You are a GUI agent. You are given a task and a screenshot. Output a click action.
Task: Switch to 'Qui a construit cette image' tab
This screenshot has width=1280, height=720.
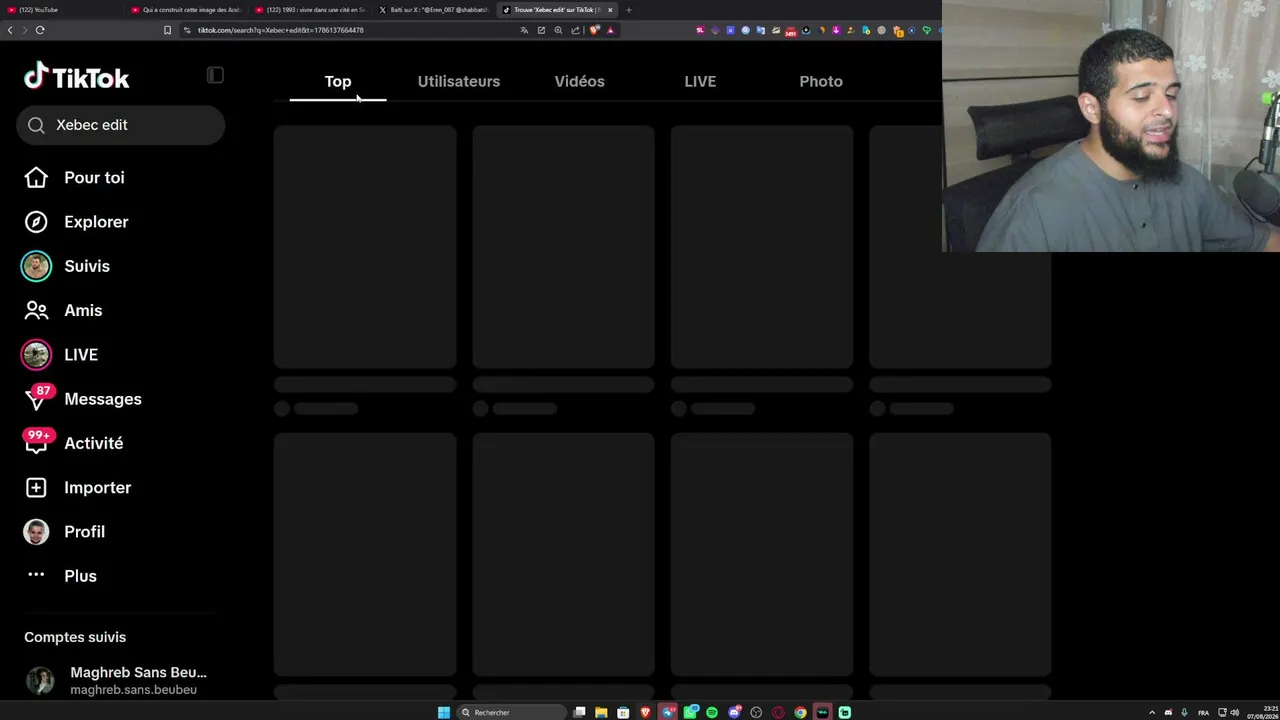point(186,10)
